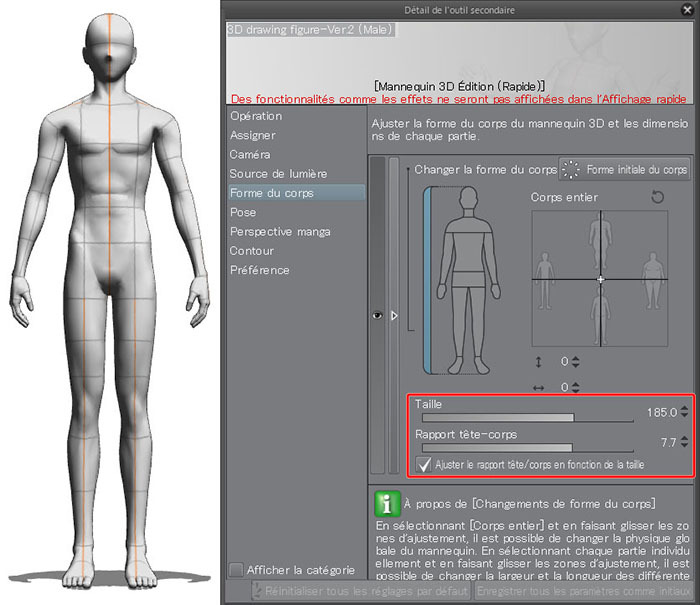Adjust vertical body value stepper
700x605 pixels.
pos(575,362)
